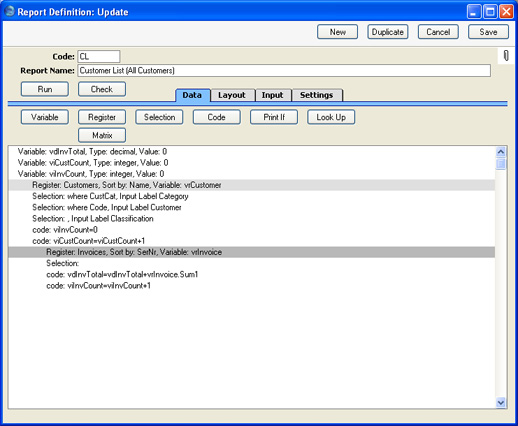Screen dimensions: 518x426
Task: Click the Print If button
Action: pos(274,117)
